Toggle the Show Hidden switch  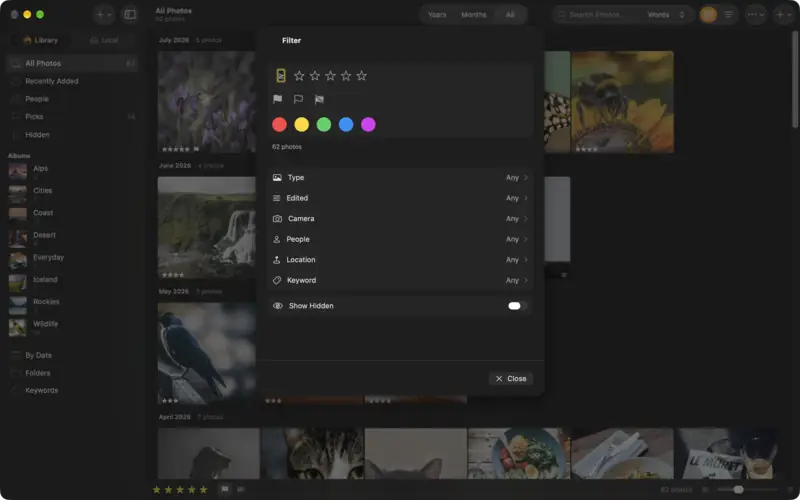(517, 306)
